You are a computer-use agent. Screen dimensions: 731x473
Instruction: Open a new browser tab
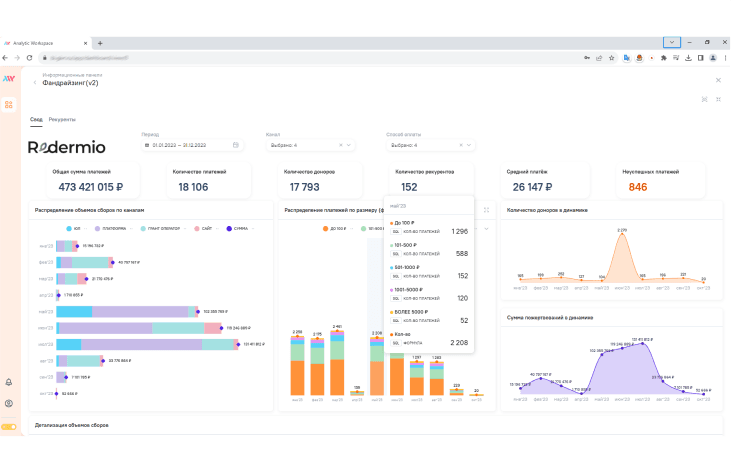click(x=100, y=43)
